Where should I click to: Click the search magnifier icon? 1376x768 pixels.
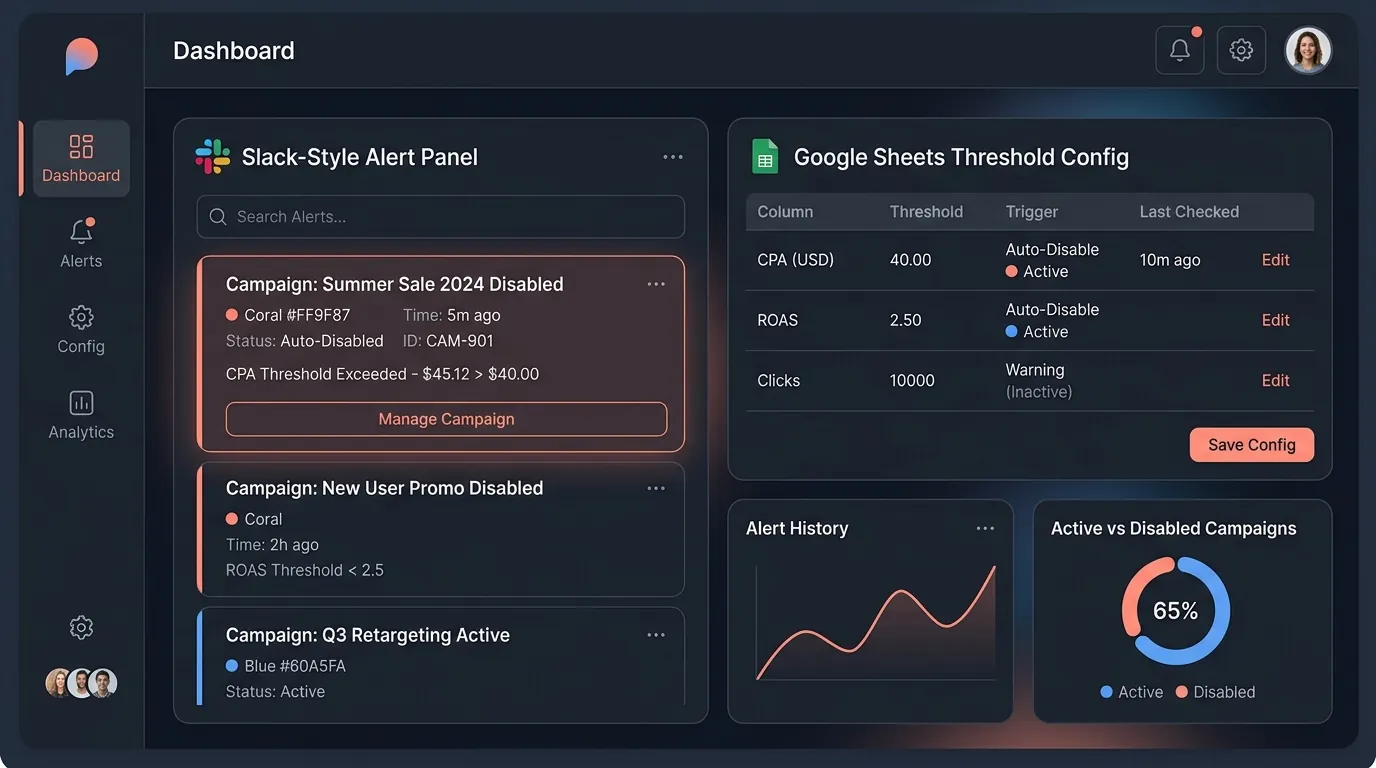[218, 216]
